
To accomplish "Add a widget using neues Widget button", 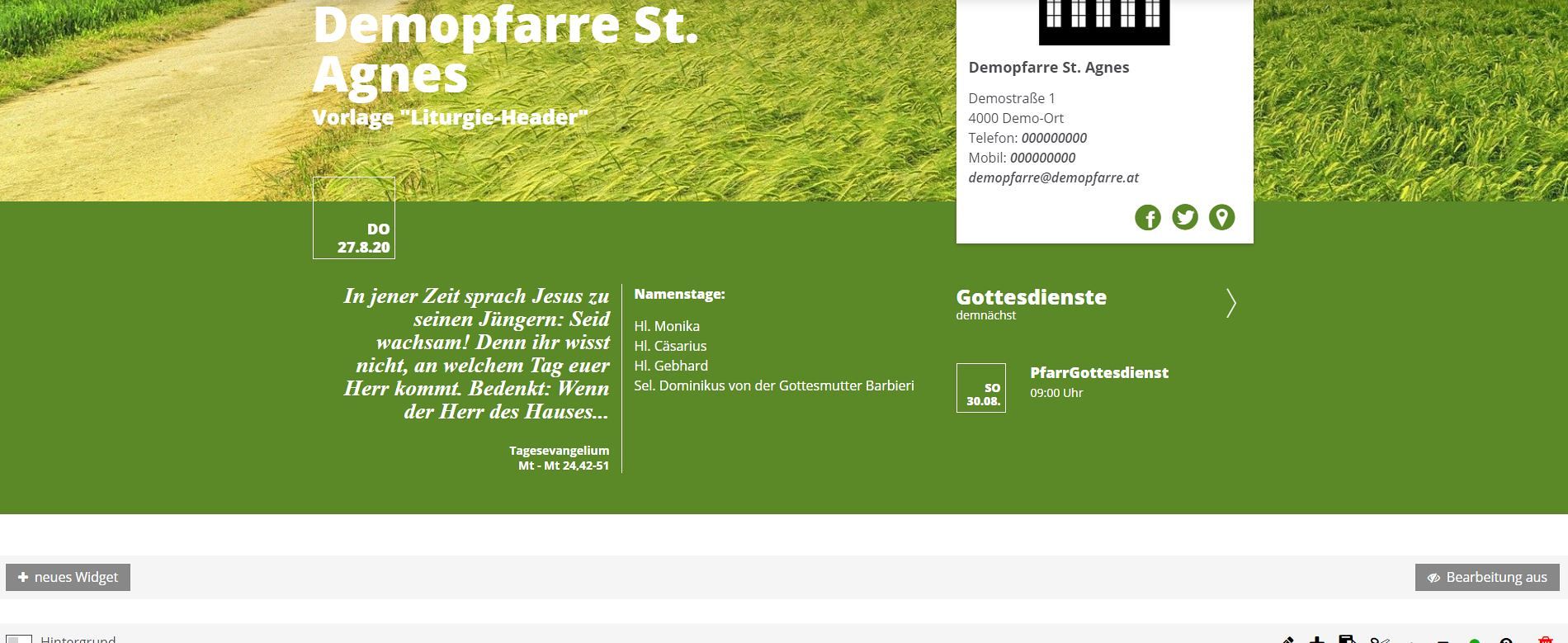I will (x=68, y=578).
